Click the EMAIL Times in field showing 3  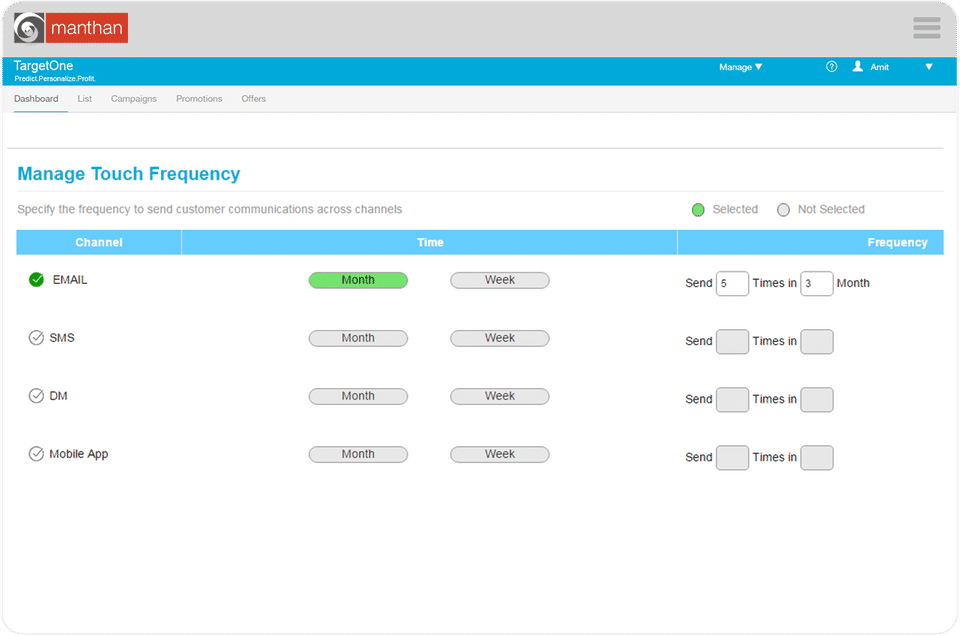point(817,283)
